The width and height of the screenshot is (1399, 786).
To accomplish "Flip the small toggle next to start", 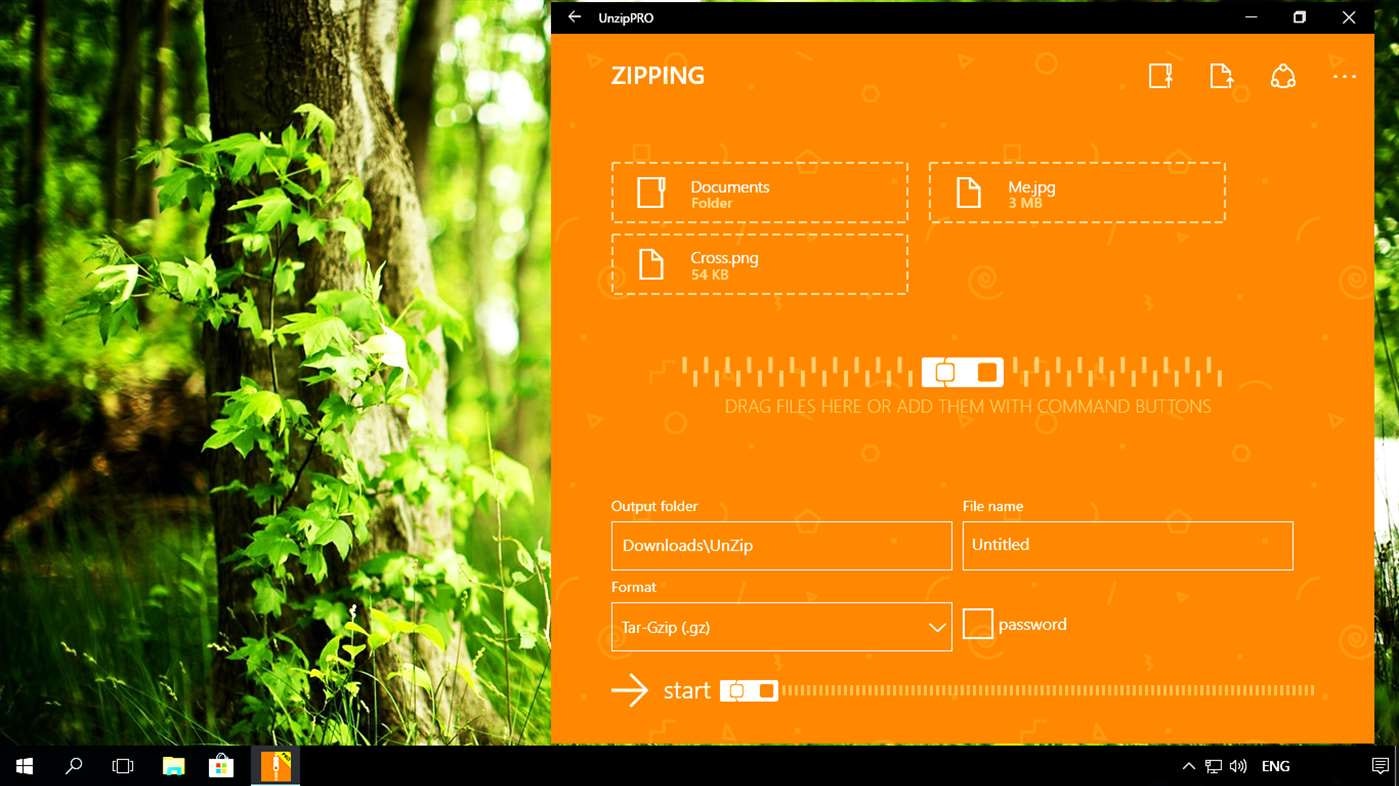I will coord(749,690).
